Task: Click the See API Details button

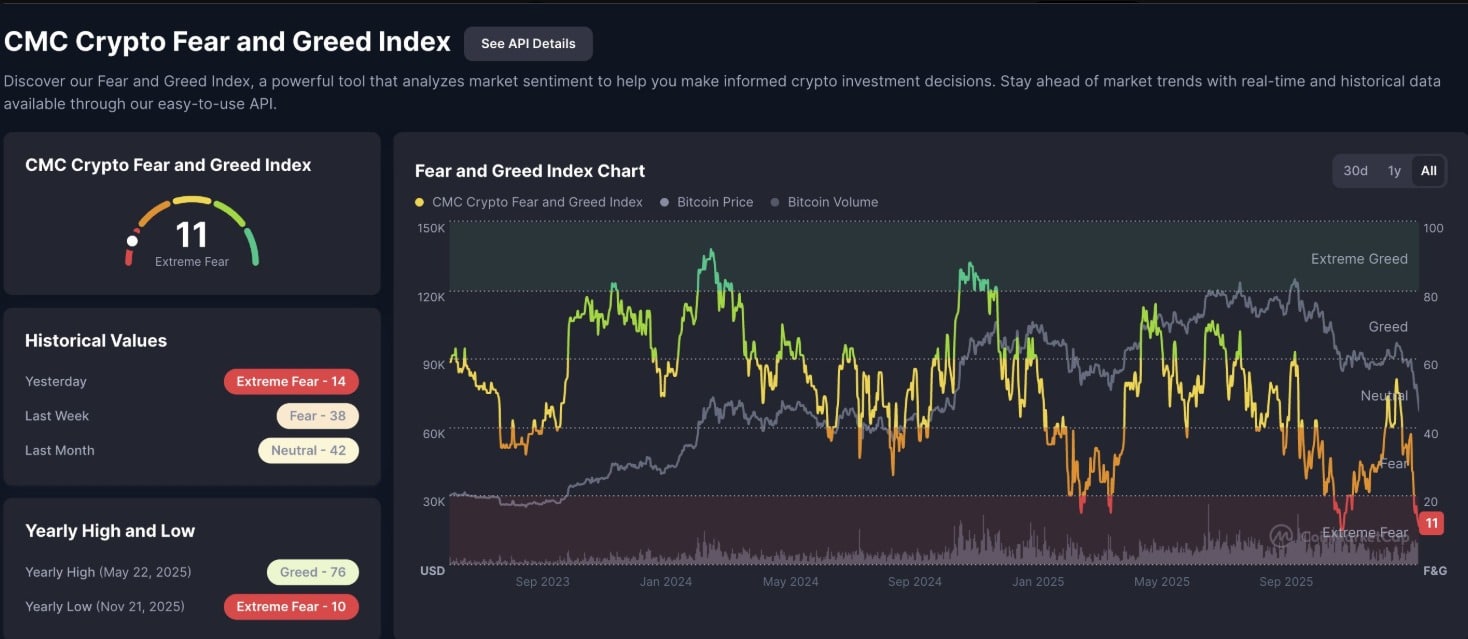Action: tap(528, 44)
